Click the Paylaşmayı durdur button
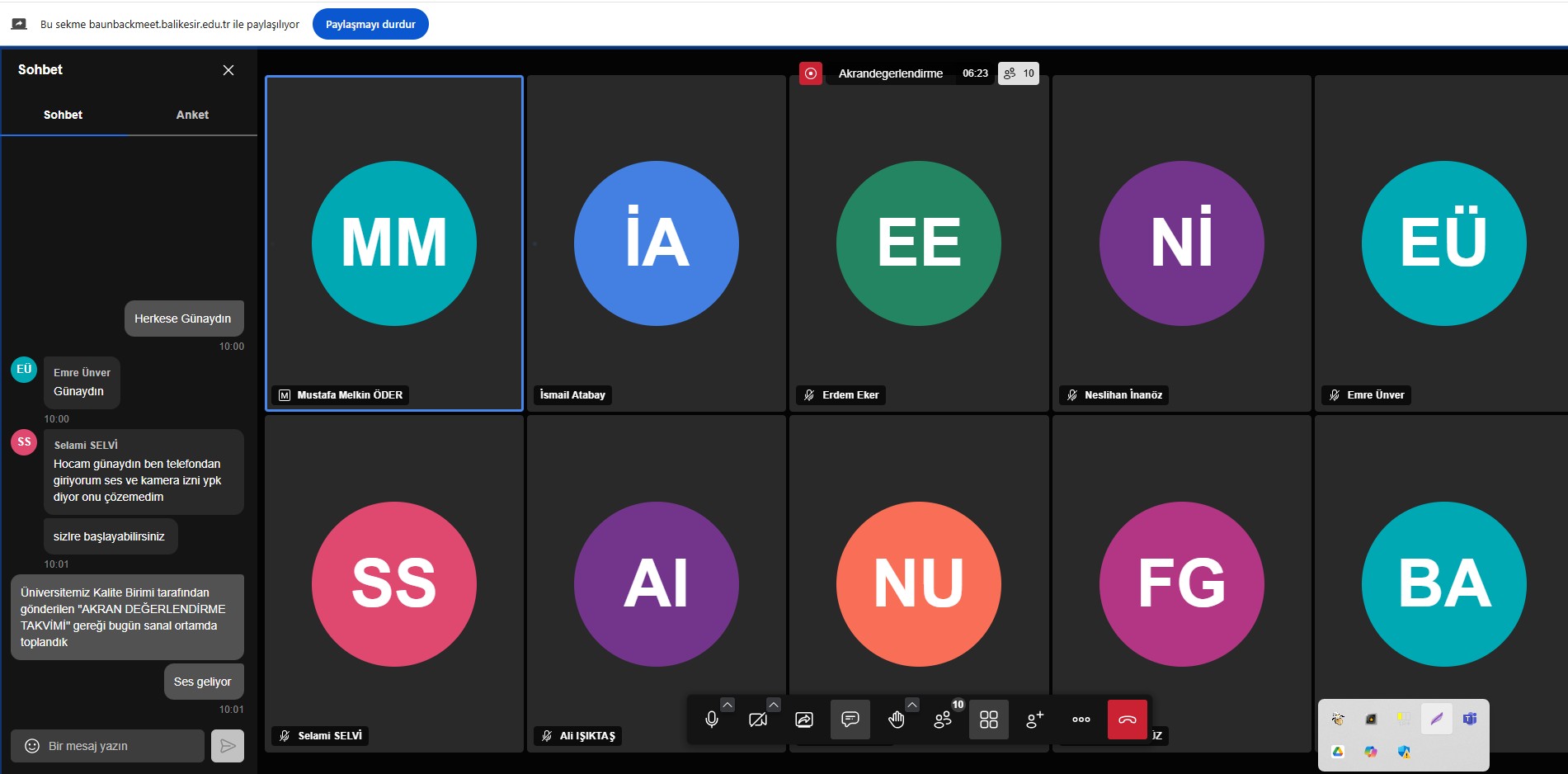The image size is (1568, 774). click(x=370, y=24)
